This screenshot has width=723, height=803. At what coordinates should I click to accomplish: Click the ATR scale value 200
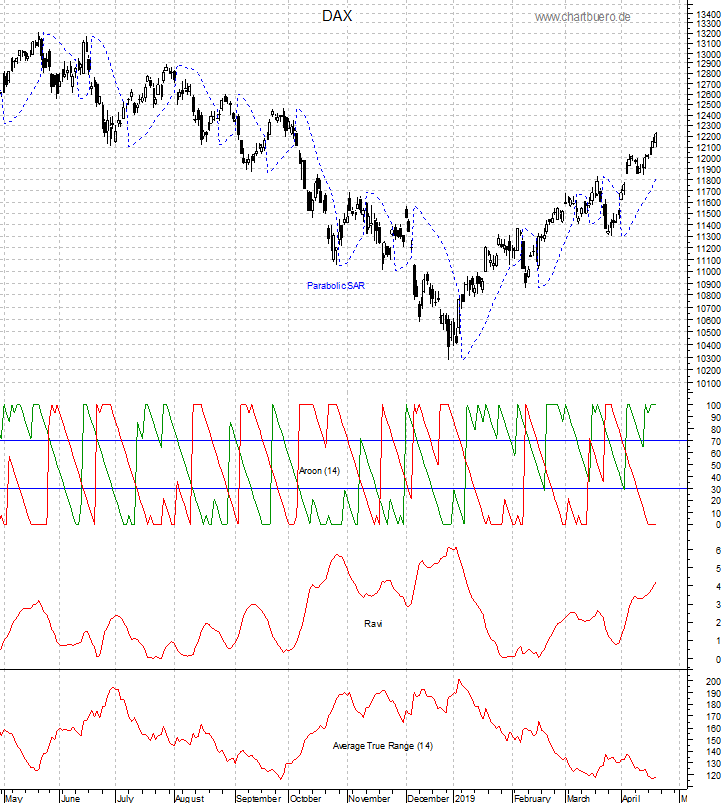(713, 682)
